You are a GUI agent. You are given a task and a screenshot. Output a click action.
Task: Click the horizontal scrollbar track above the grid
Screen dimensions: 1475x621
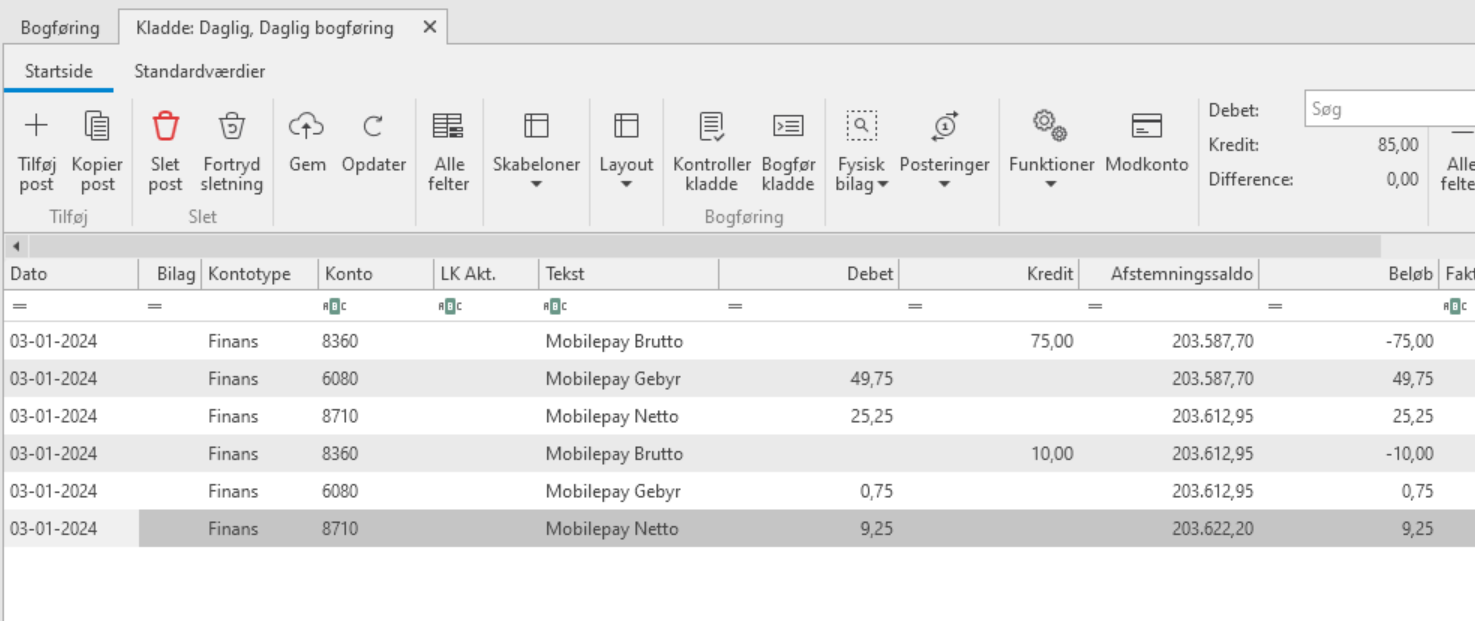tap(704, 246)
